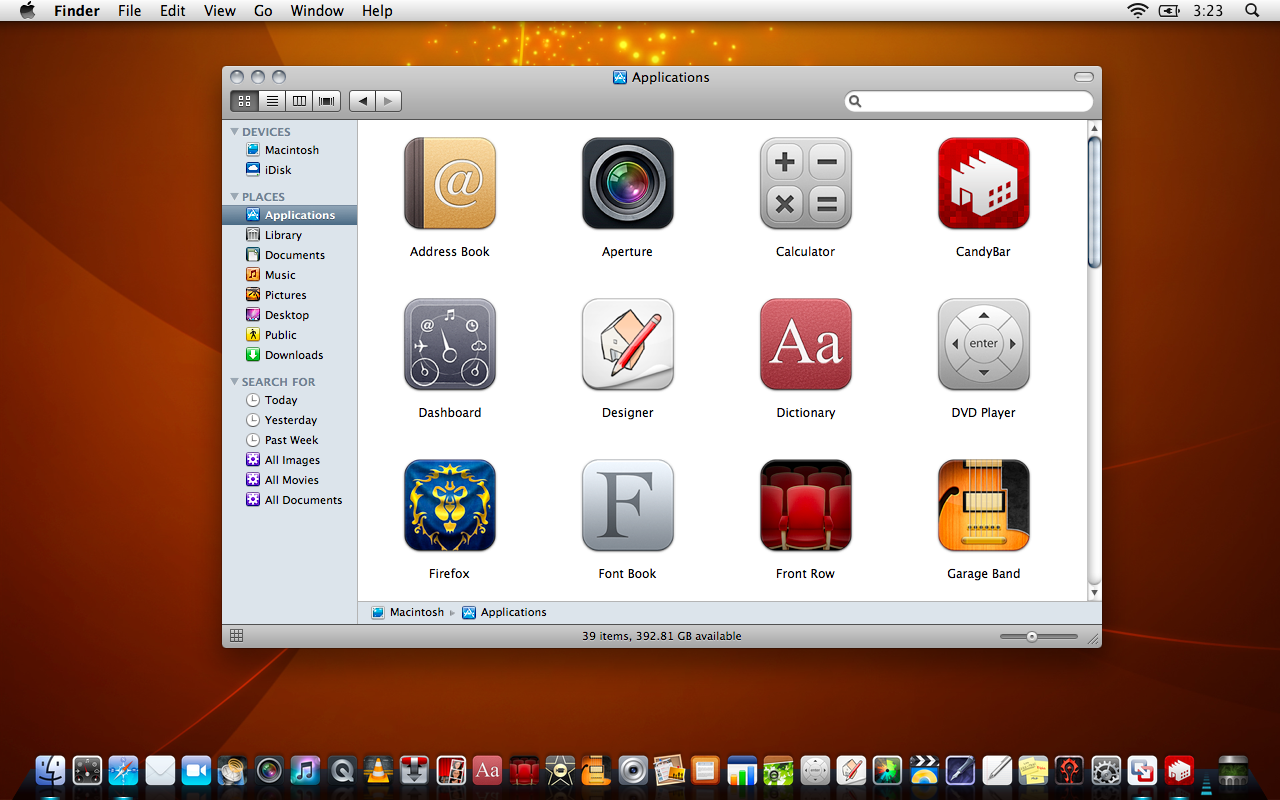Image resolution: width=1280 pixels, height=800 pixels.
Task: Switch to list view
Action: pyautogui.click(x=272, y=100)
